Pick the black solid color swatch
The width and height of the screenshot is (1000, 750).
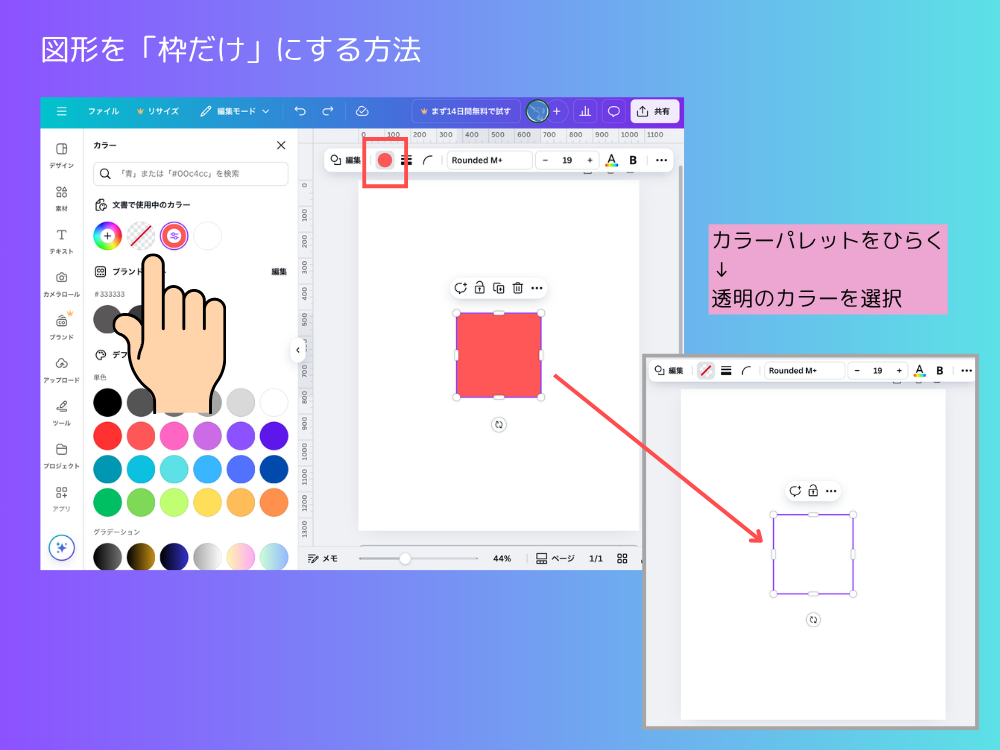(x=107, y=402)
